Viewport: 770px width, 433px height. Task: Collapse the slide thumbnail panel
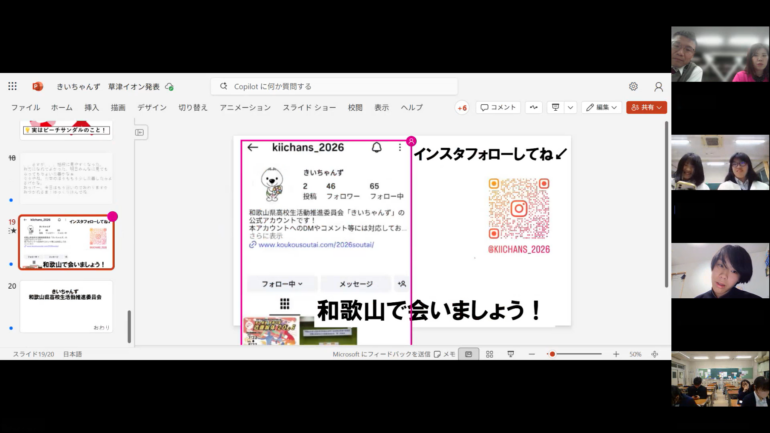click(x=140, y=131)
